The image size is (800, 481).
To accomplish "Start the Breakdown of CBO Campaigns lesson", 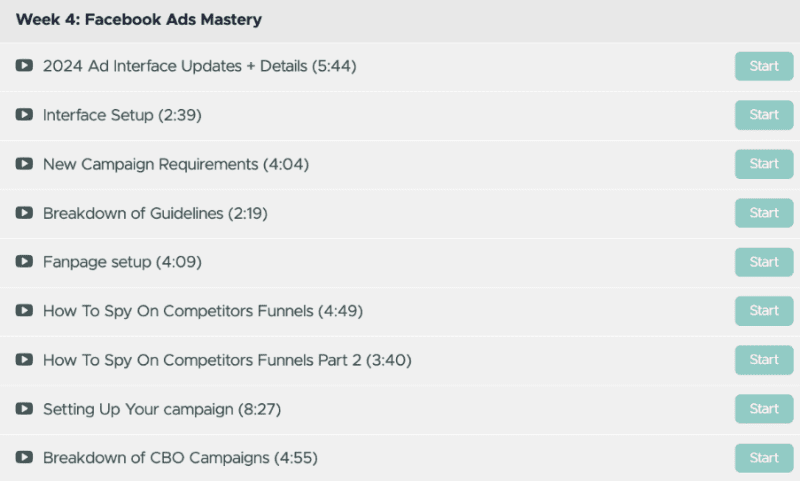I will 764,458.
